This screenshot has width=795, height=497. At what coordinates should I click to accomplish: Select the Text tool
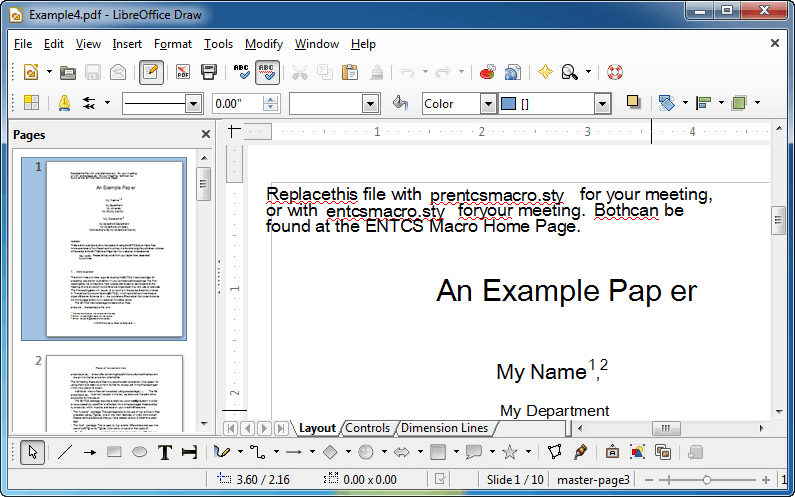pyautogui.click(x=164, y=452)
